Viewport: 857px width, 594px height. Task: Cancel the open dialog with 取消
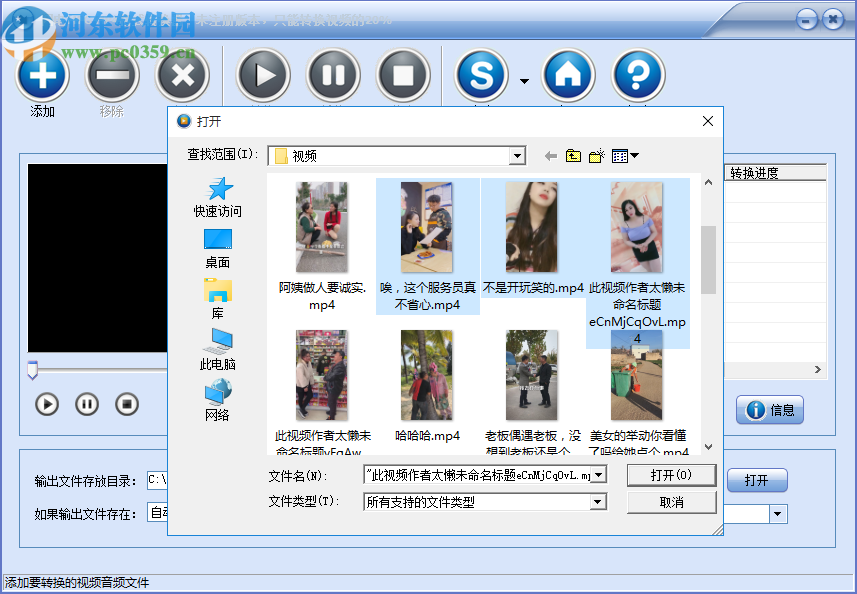tap(671, 502)
